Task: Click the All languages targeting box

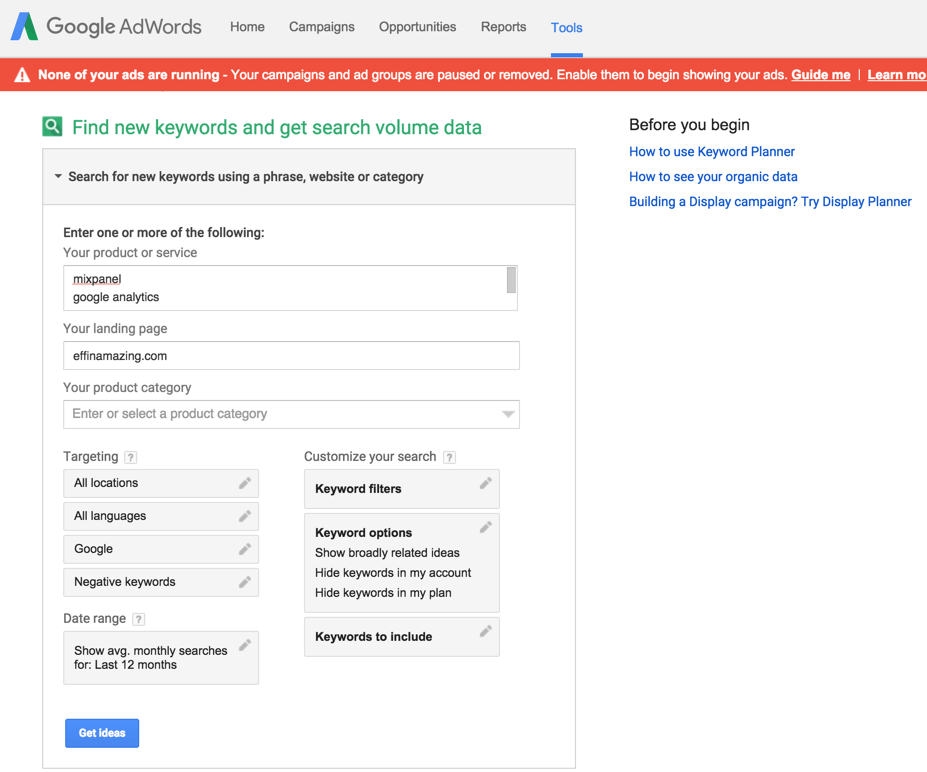Action: pos(161,517)
